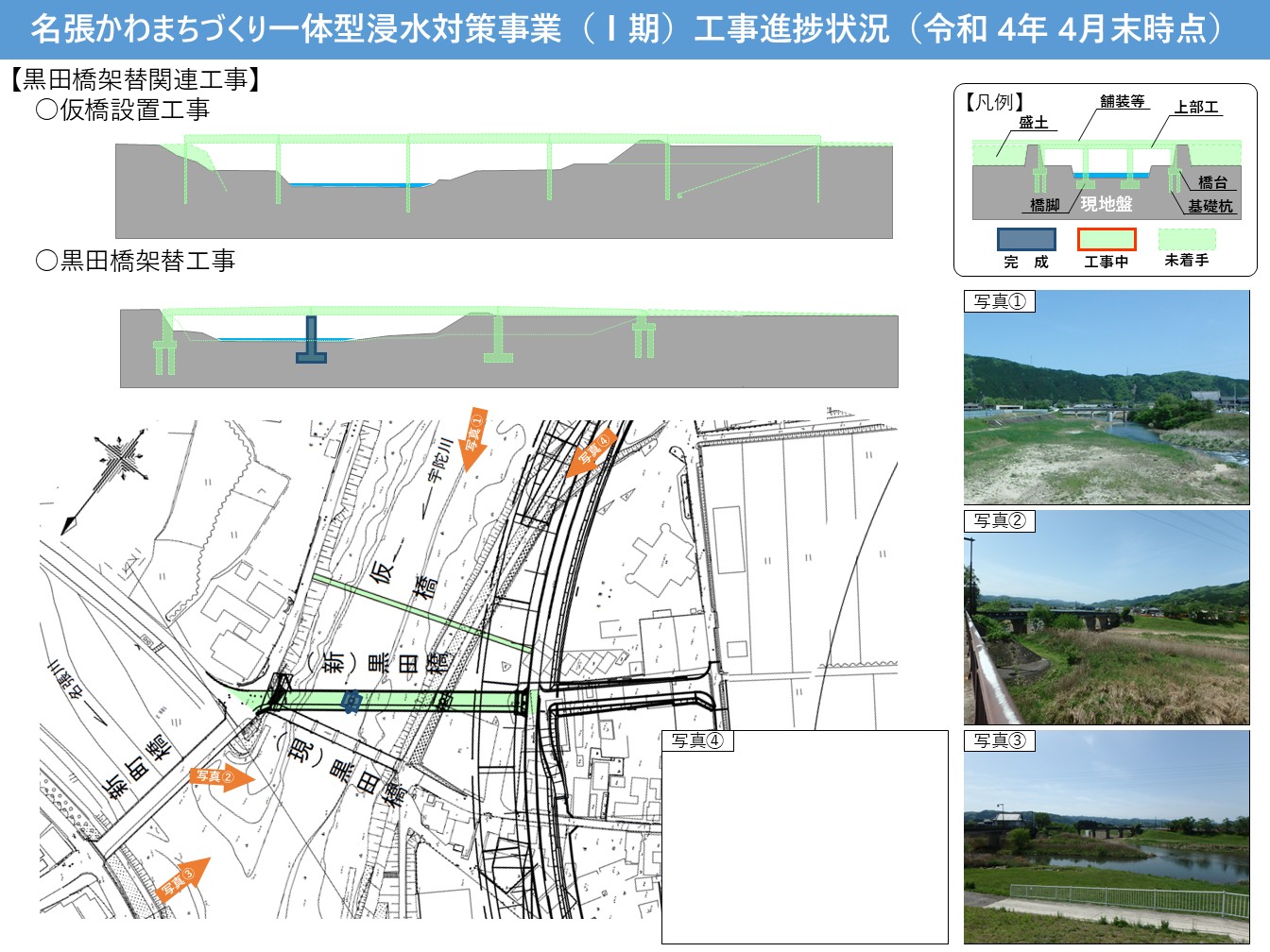The width and height of the screenshot is (1270, 952).
Task: Click the 【黒田橋架替関連工事】 section title
Action: coord(134,79)
